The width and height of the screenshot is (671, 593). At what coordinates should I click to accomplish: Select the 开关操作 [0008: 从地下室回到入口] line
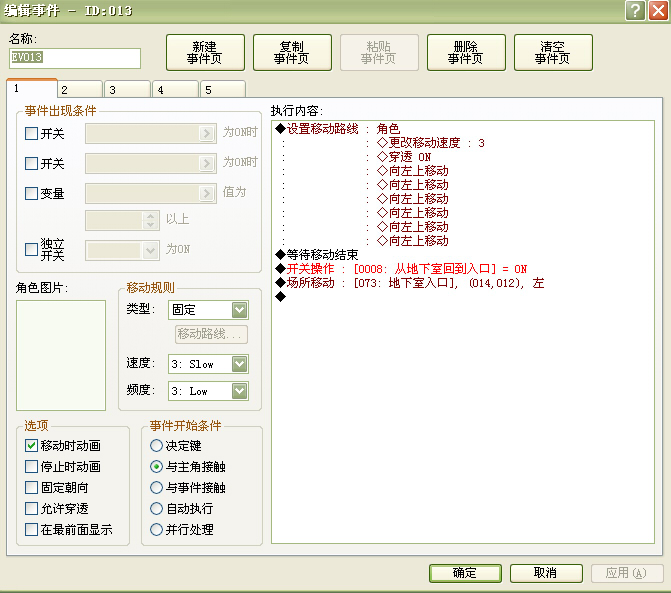click(x=401, y=269)
